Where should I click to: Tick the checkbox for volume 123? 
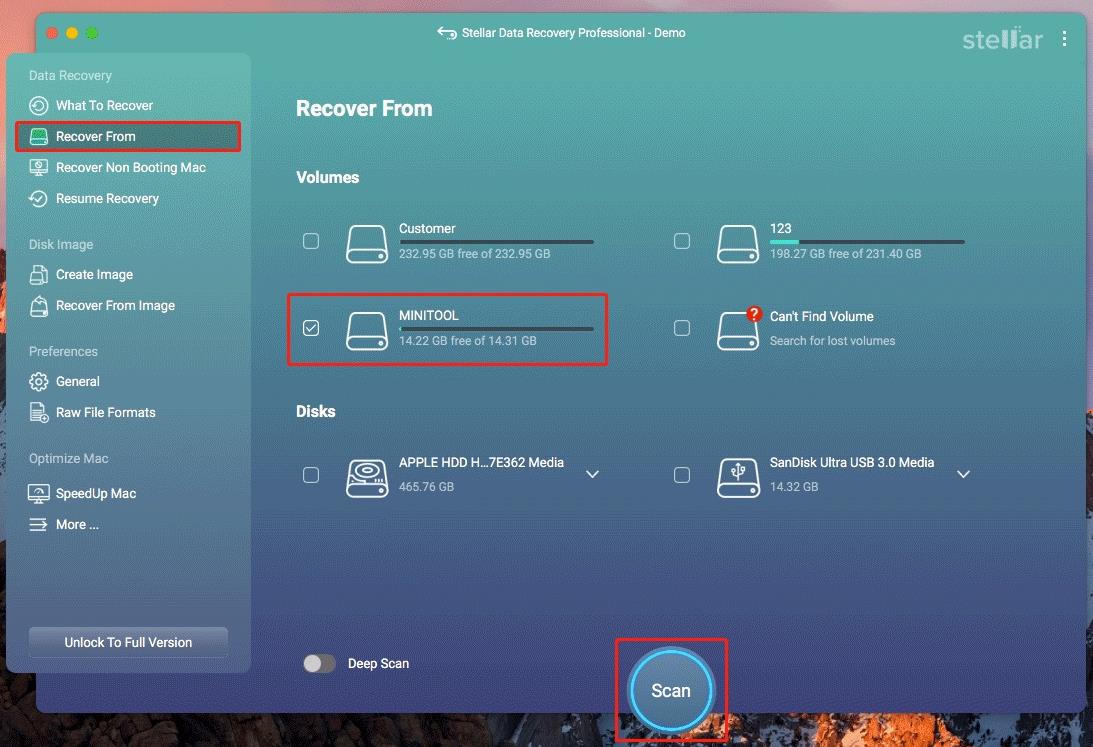(682, 241)
